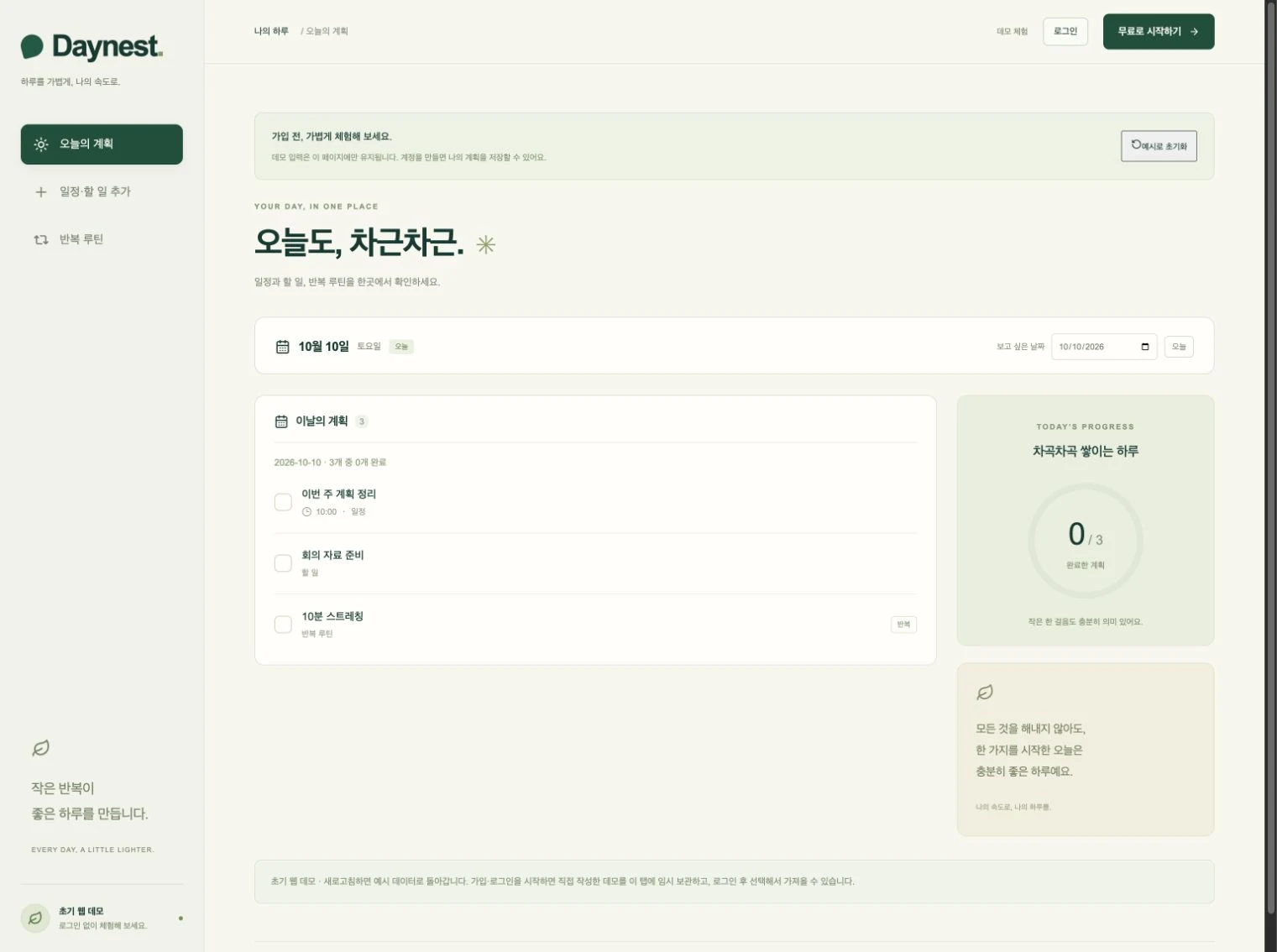
Task: Check the 회의 자료 준비 checkbox
Action: (283, 563)
